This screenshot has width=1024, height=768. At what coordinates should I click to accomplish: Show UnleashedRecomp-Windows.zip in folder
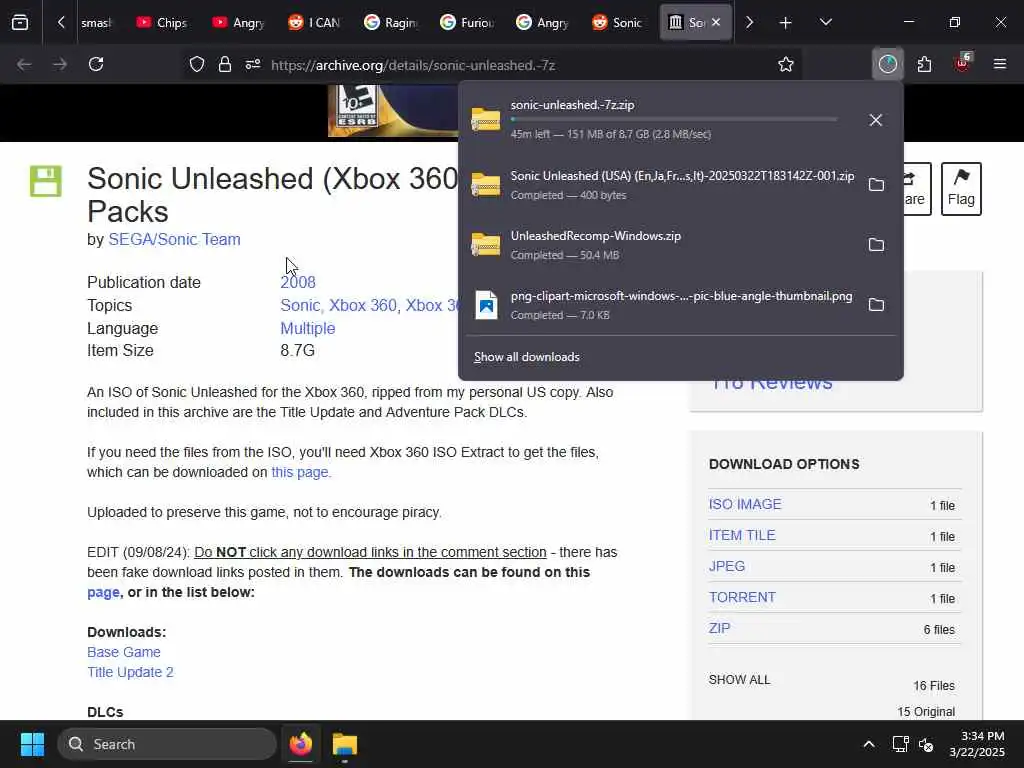click(876, 245)
